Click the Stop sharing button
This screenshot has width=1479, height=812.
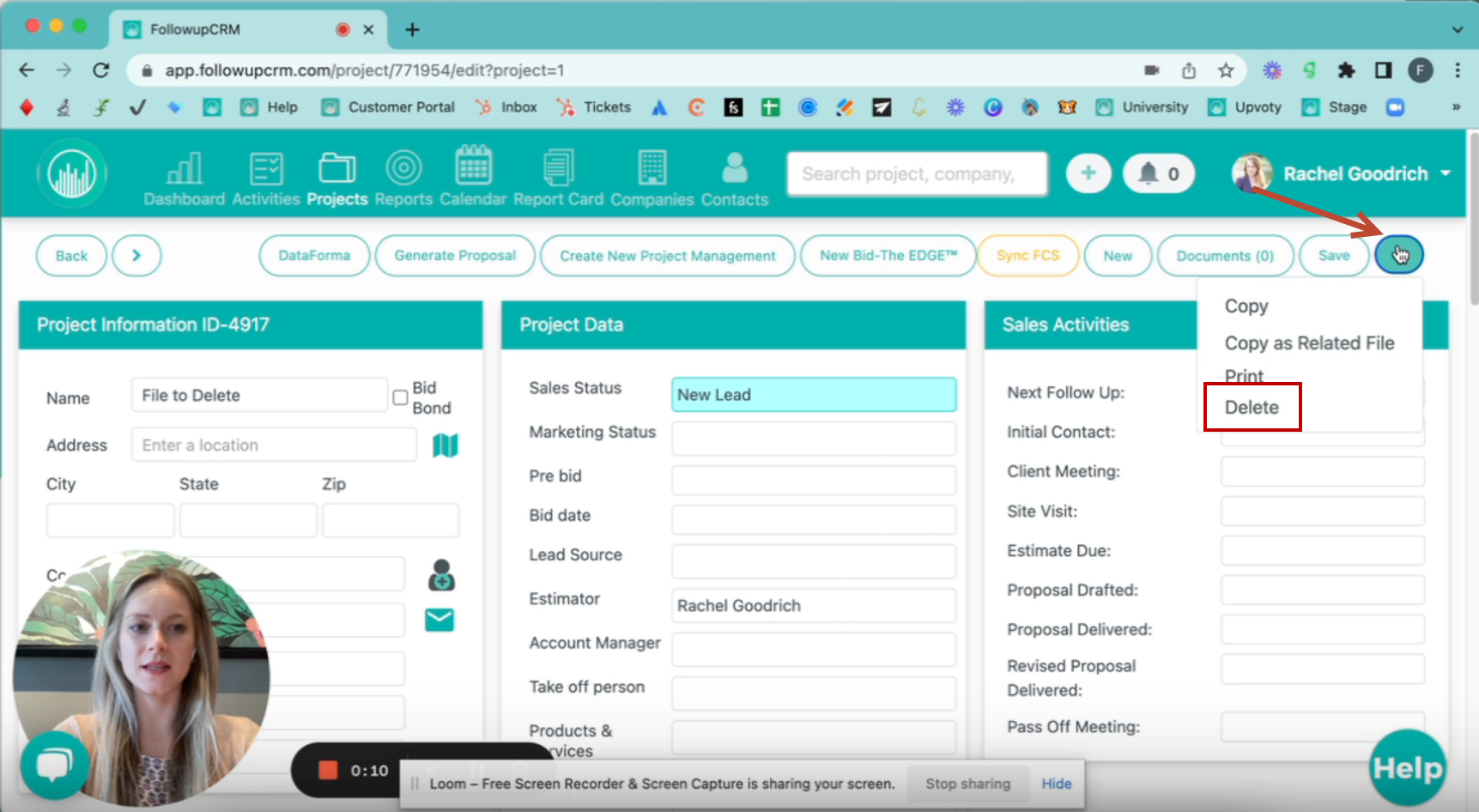967,784
